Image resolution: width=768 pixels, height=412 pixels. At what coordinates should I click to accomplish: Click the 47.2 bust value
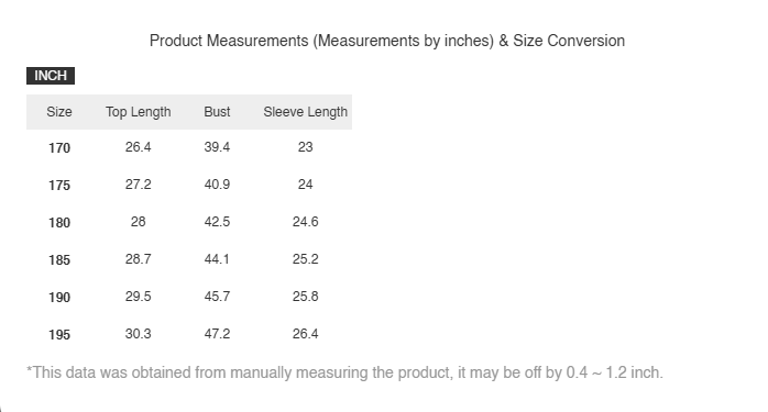pyautogui.click(x=217, y=334)
